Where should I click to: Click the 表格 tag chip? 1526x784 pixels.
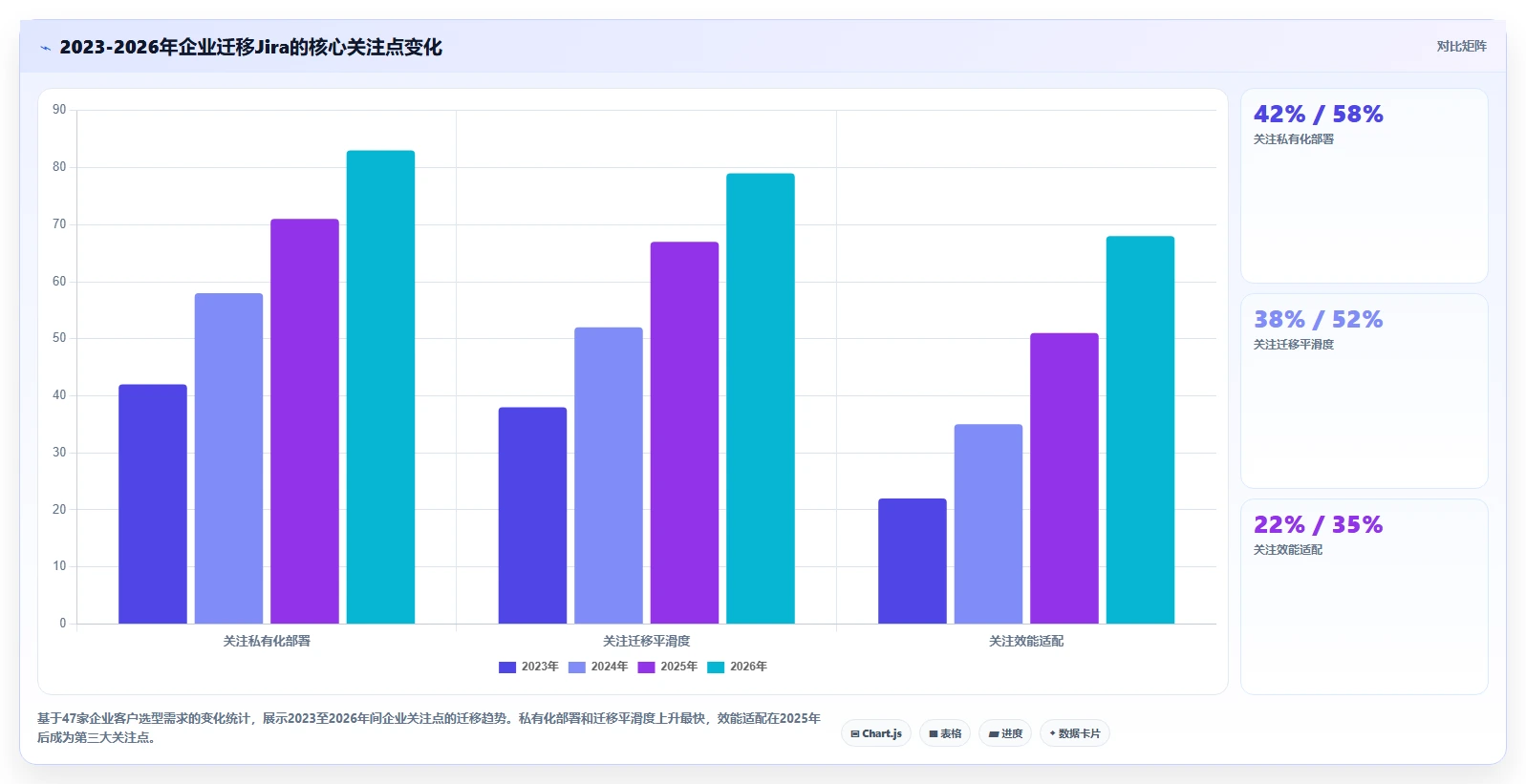coord(945,733)
